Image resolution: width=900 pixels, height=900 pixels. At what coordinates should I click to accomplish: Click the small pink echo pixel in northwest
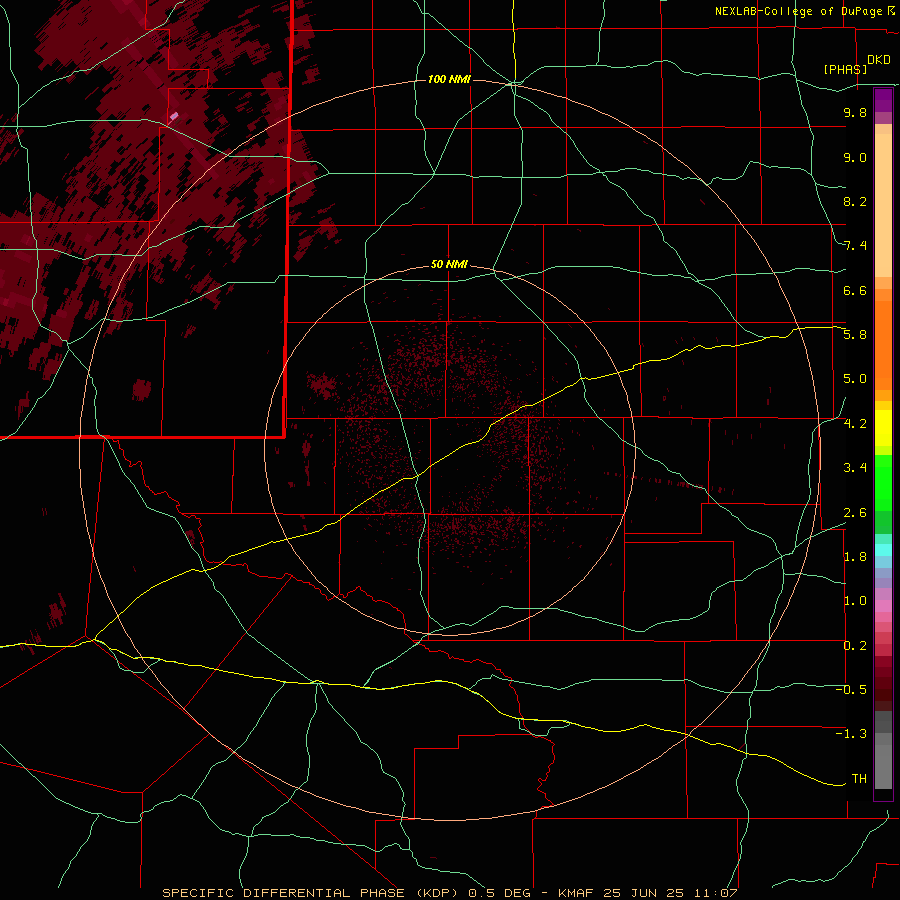pyautogui.click(x=174, y=117)
